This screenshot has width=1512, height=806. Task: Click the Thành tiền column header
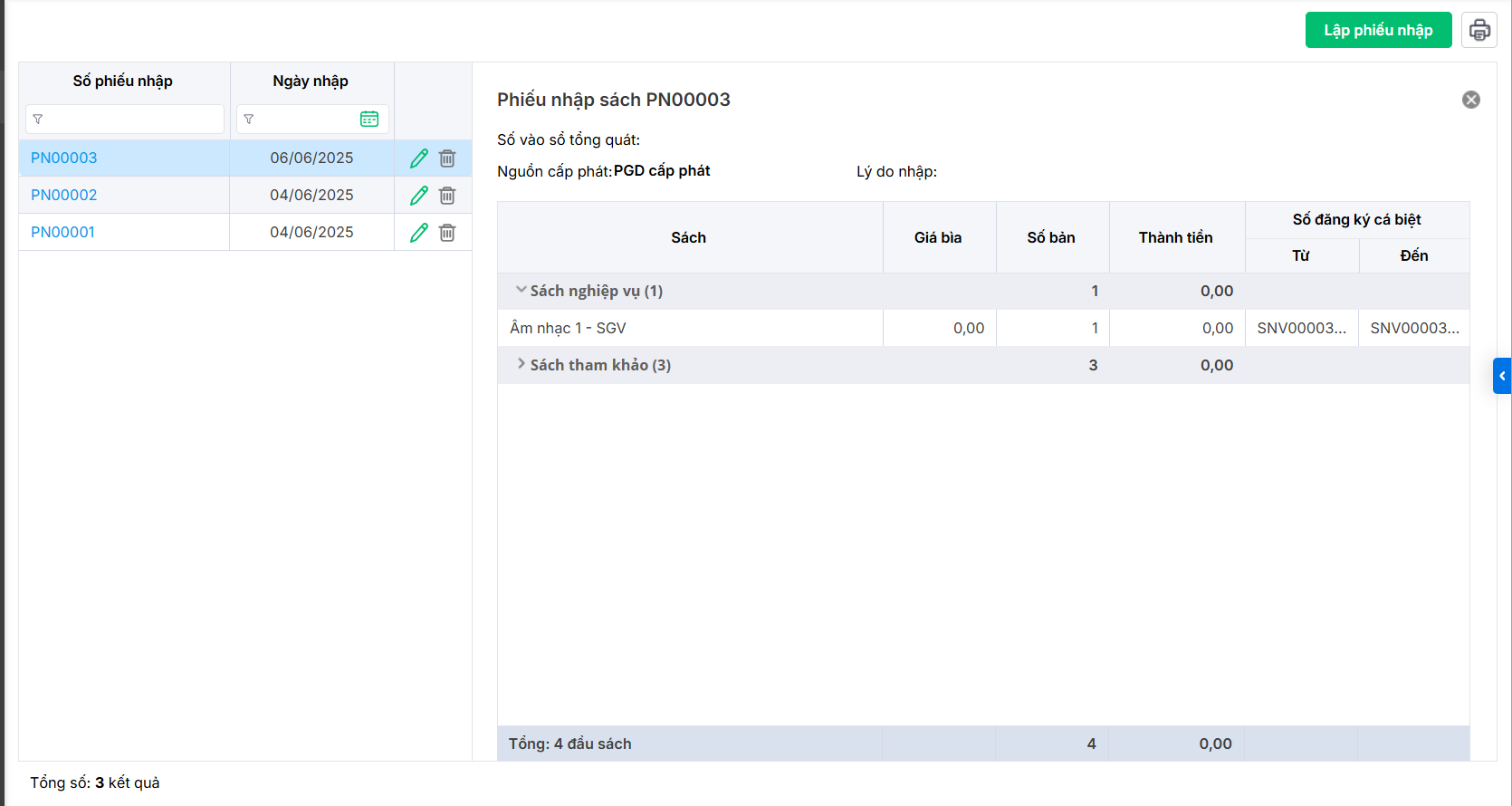(1176, 237)
